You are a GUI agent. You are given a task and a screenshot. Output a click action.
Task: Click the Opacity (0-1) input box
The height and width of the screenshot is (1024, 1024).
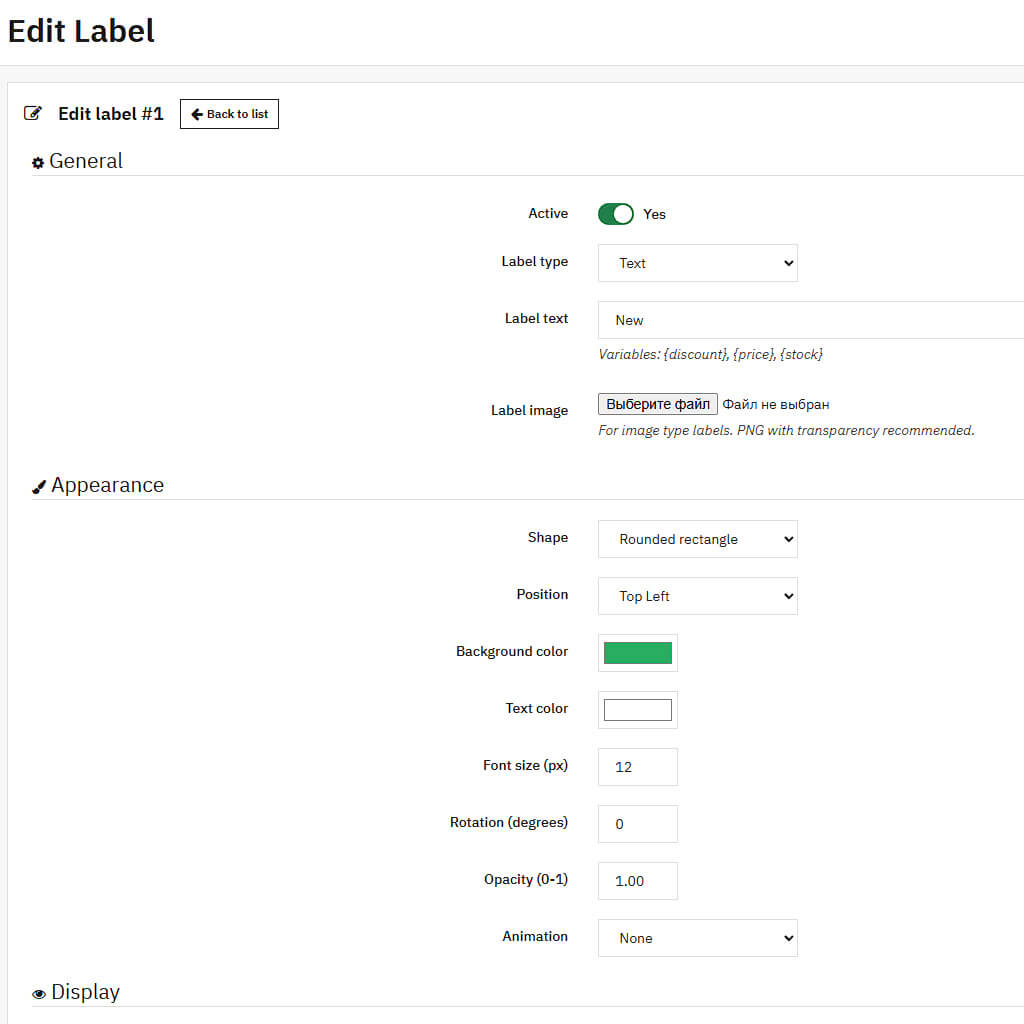637,881
